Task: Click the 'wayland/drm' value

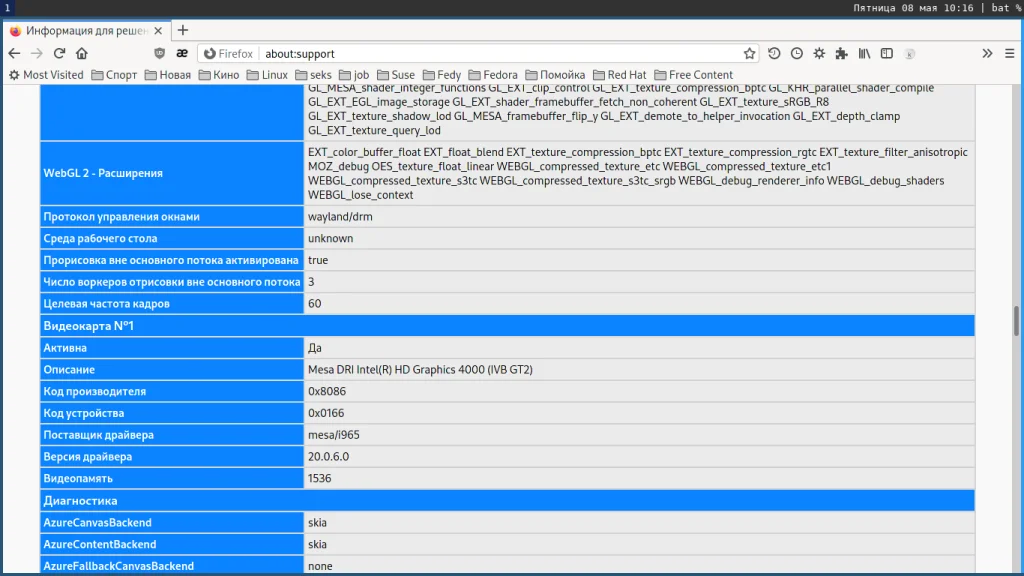Action: click(340, 217)
